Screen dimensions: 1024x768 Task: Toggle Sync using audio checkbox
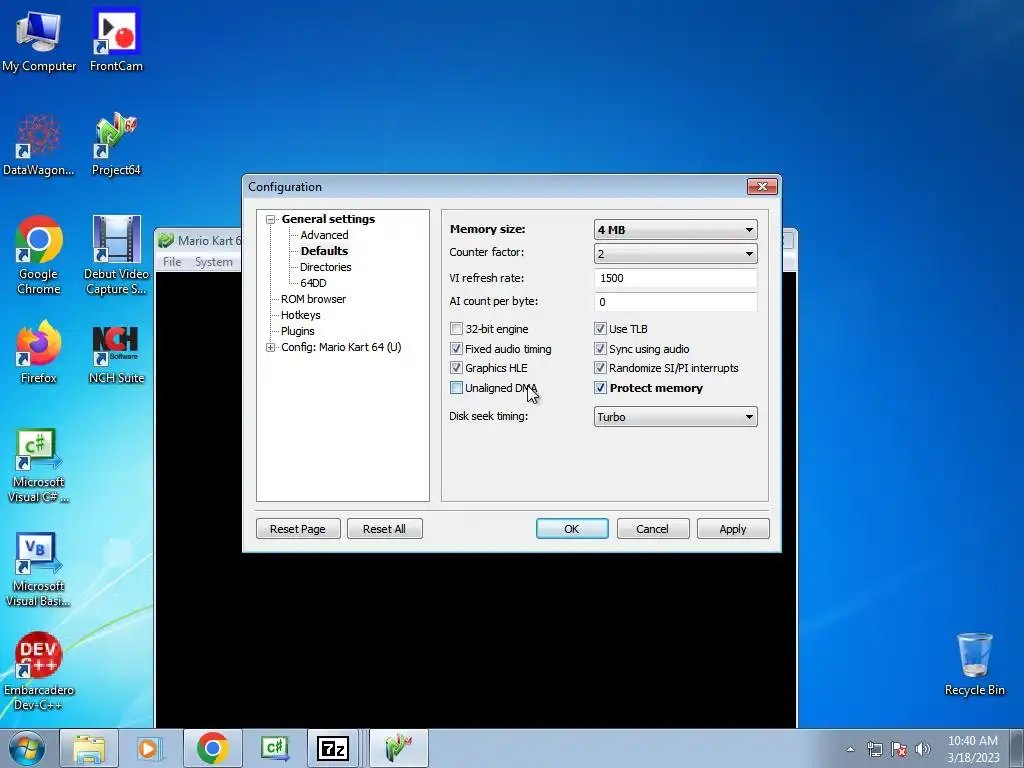pyautogui.click(x=600, y=349)
